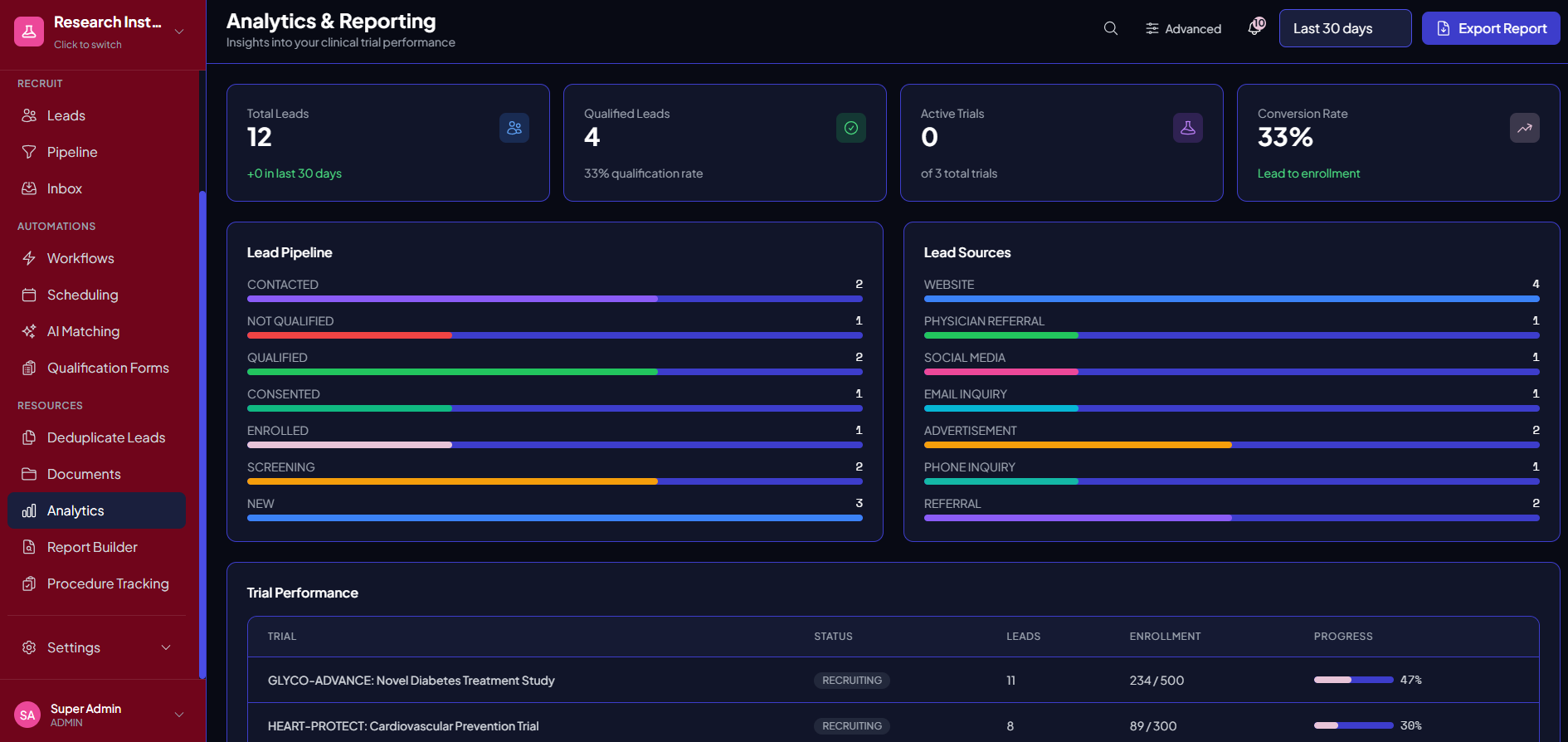Click RECRUITING badge for HEART-PROTECT
The image size is (1568, 742).
852,725
